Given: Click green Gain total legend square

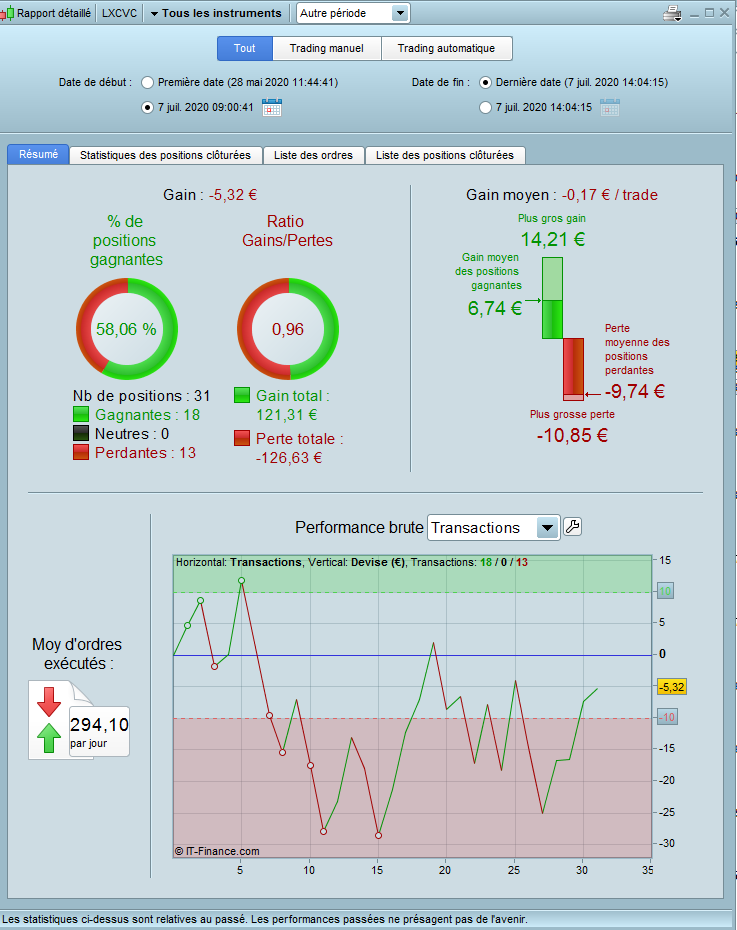Looking at the screenshot, I should pyautogui.click(x=242, y=395).
